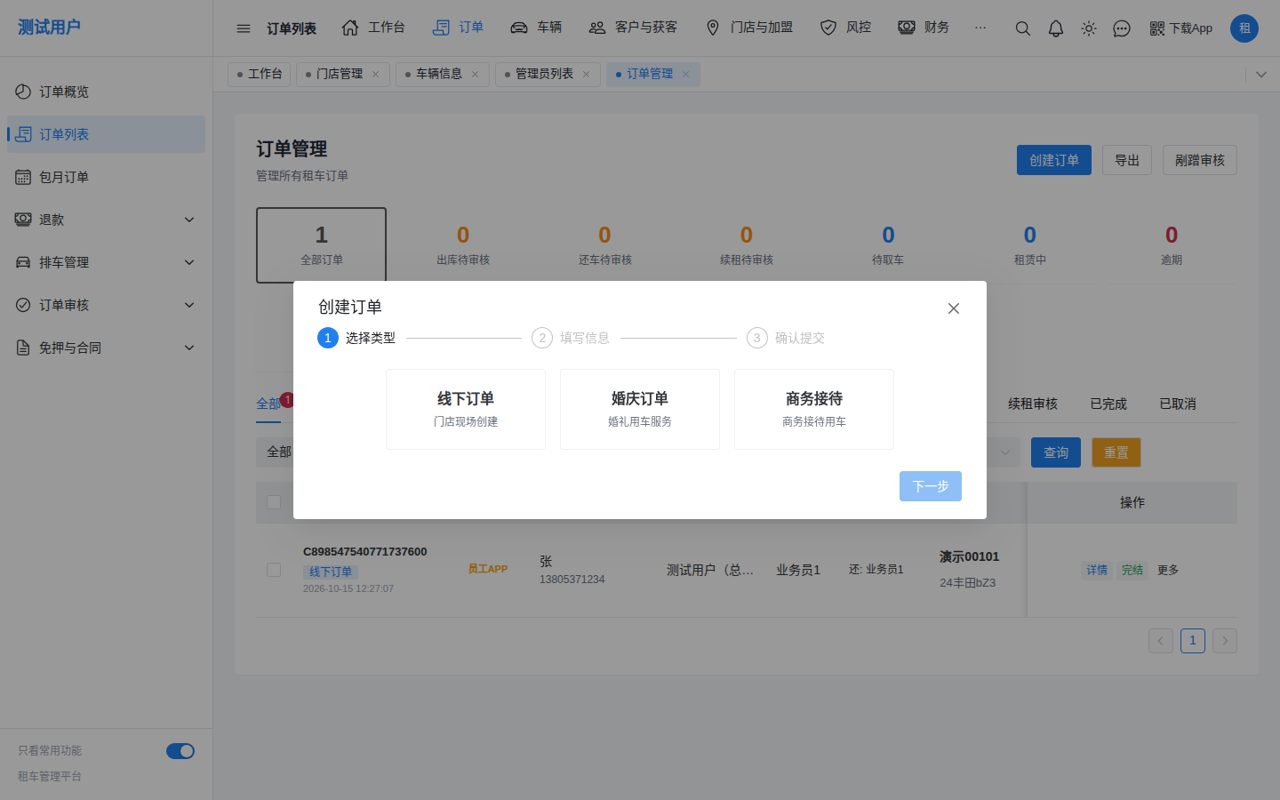
Task: Close the 管理员列表 tab
Action: point(586,74)
